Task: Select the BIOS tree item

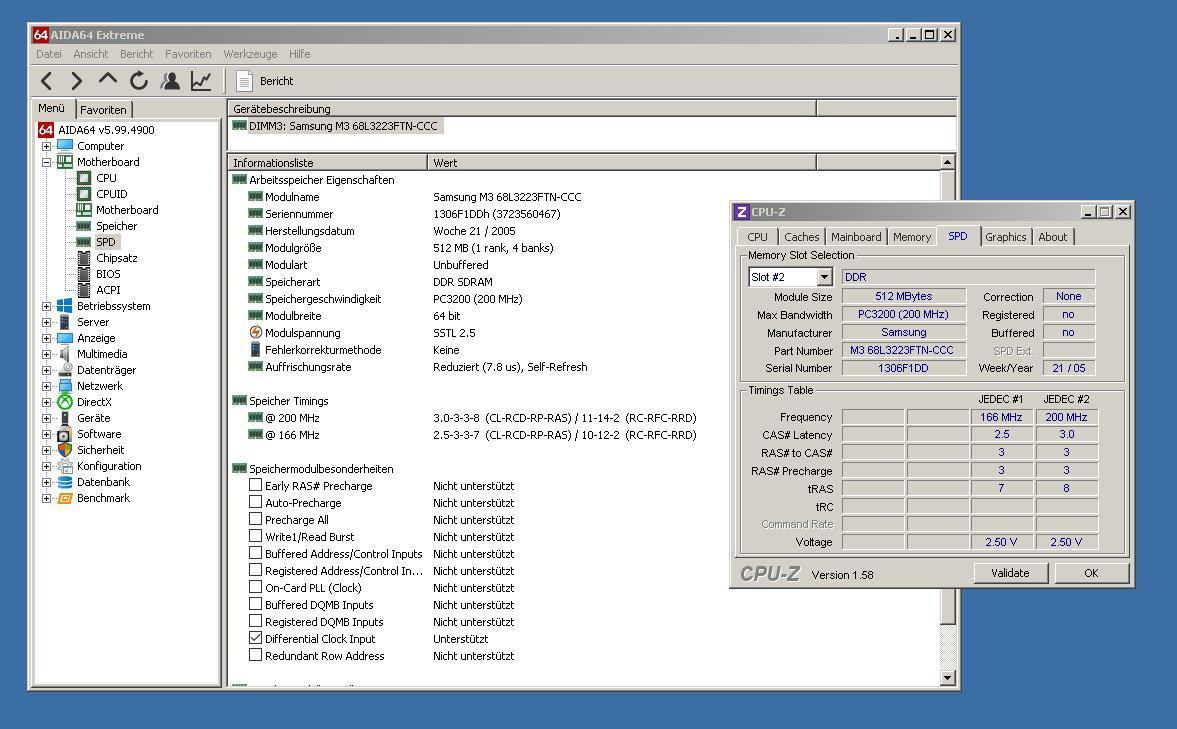Action: tap(108, 274)
